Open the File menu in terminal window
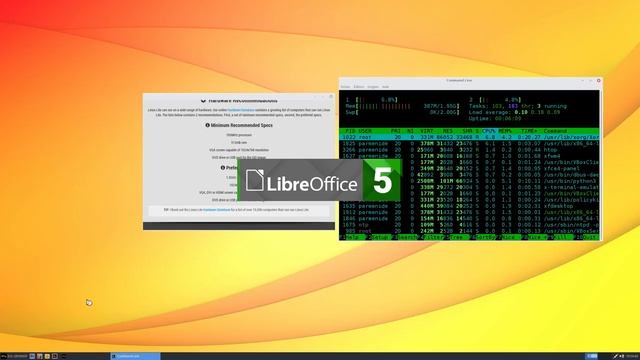Image resolution: width=640 pixels, height=360 pixels. (x=345, y=87)
